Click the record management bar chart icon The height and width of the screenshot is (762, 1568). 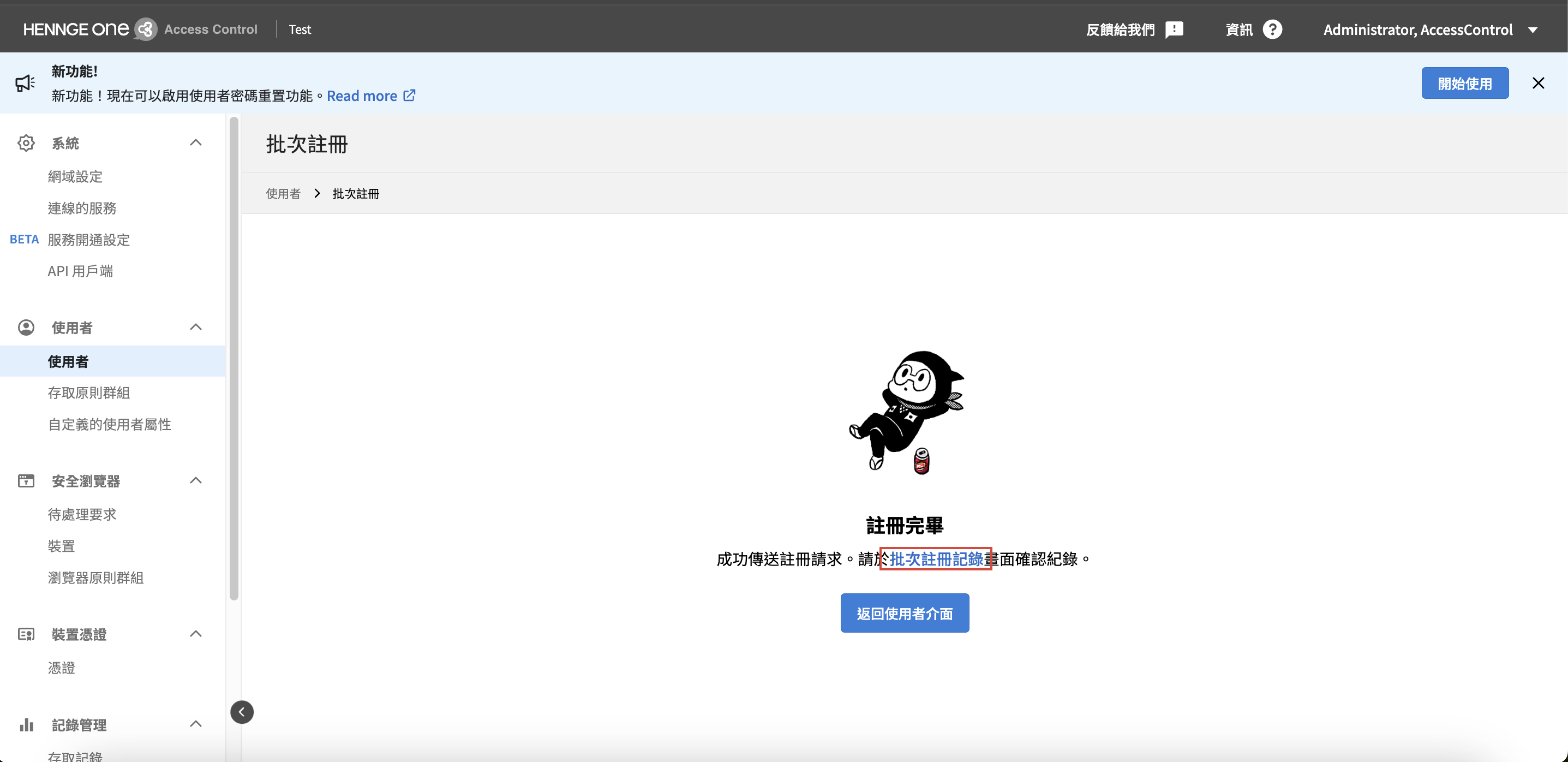tap(26, 725)
